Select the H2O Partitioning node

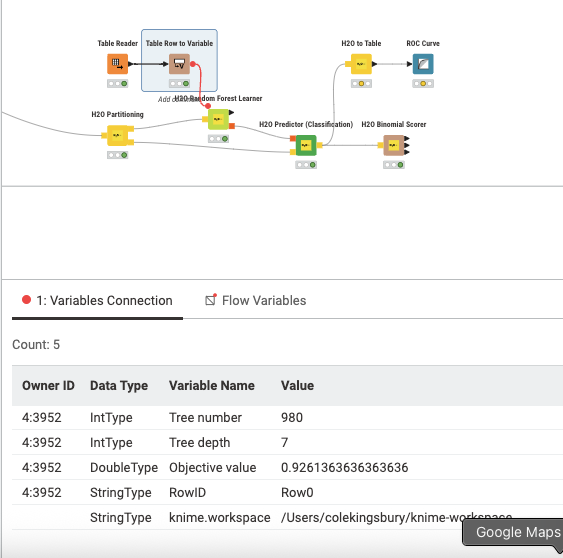tap(117, 135)
